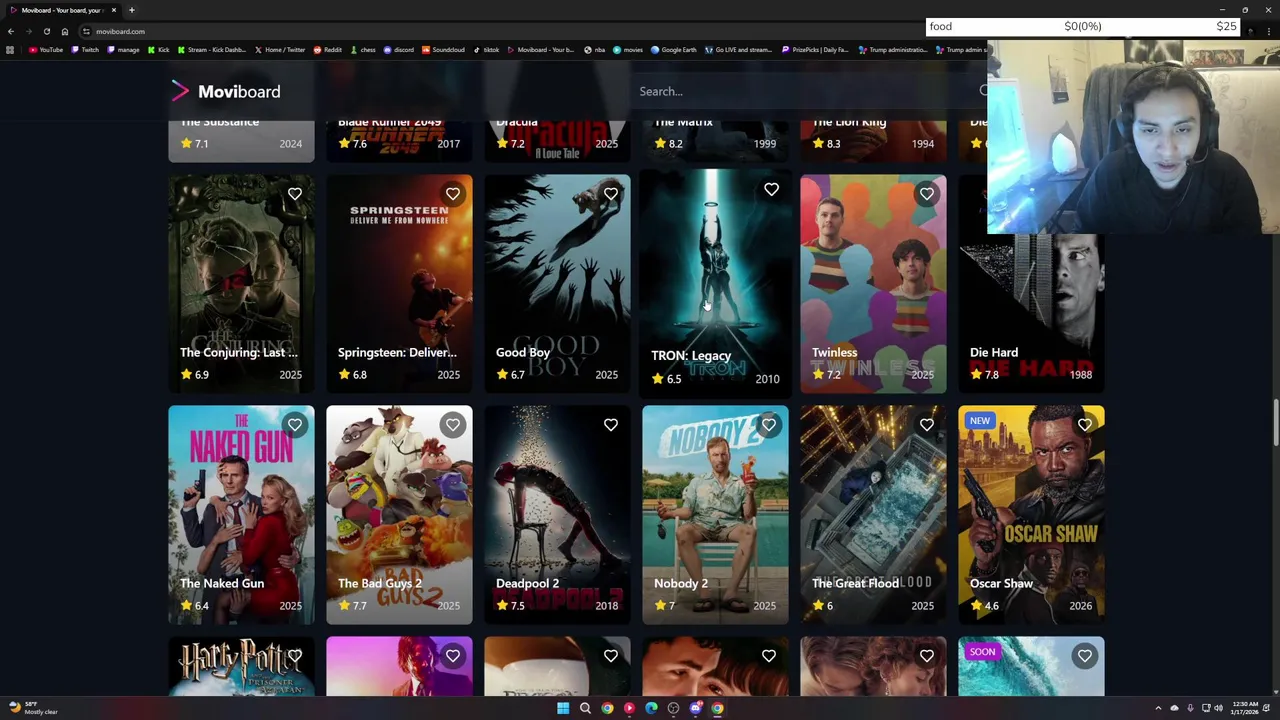This screenshot has width=1280, height=720.
Task: Reload the Moviboard page
Action: coord(46,31)
